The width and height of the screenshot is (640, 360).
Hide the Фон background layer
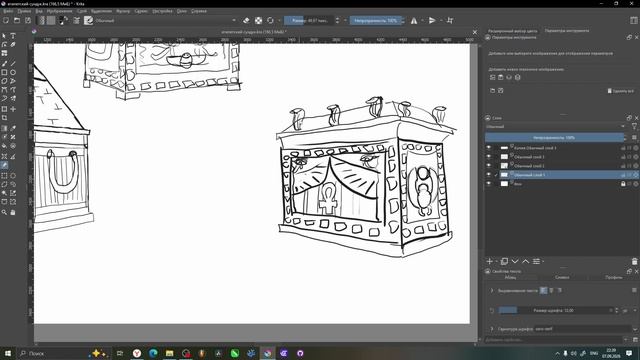tap(489, 184)
